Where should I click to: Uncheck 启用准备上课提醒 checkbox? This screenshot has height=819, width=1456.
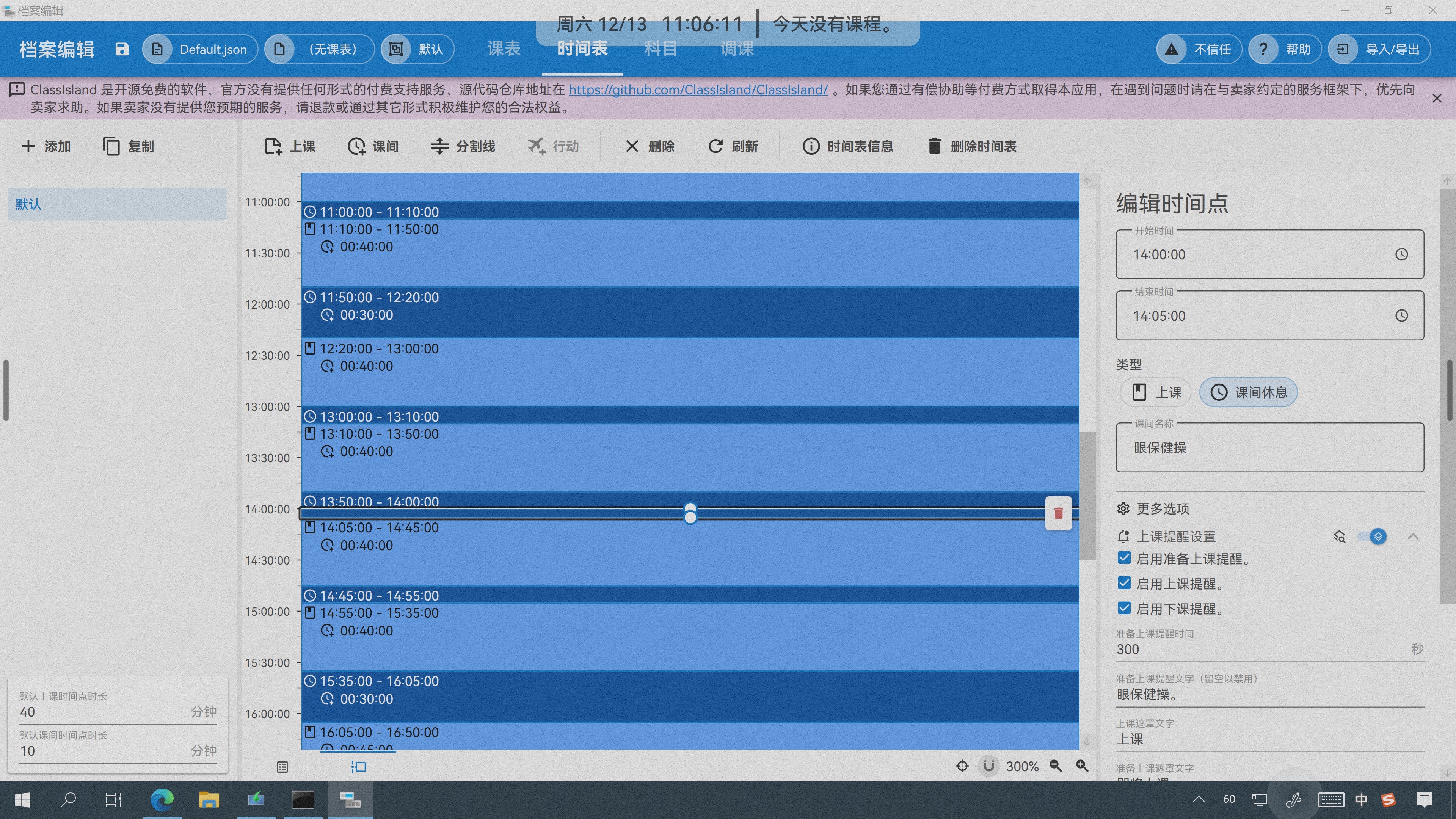coord(1124,559)
